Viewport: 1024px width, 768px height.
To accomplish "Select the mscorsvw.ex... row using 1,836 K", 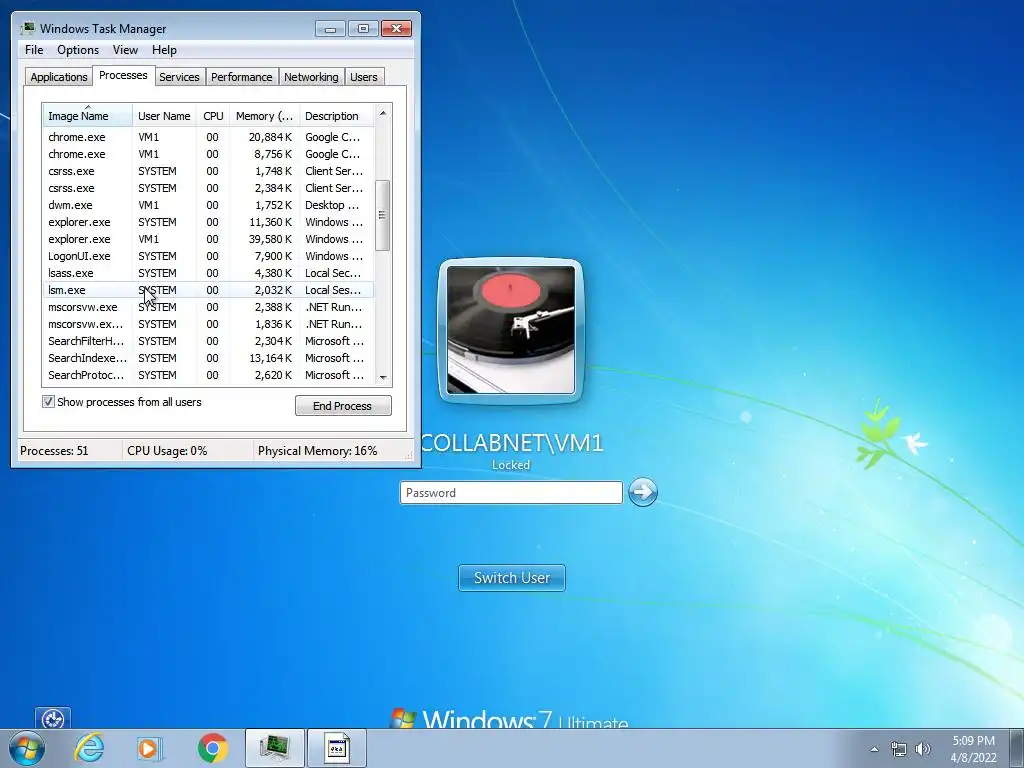I will click(208, 324).
